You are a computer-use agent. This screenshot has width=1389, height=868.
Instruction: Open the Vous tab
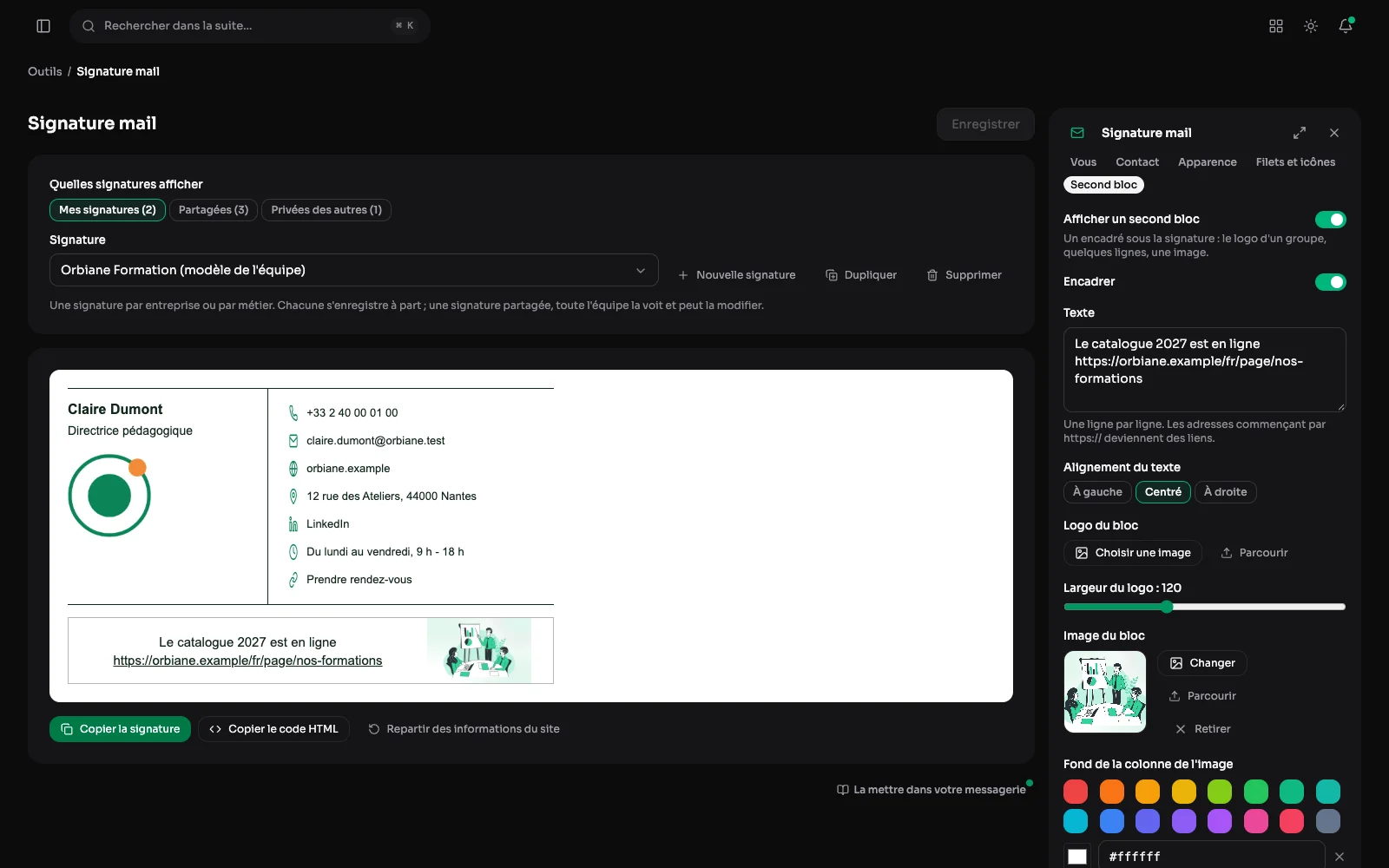tap(1083, 162)
